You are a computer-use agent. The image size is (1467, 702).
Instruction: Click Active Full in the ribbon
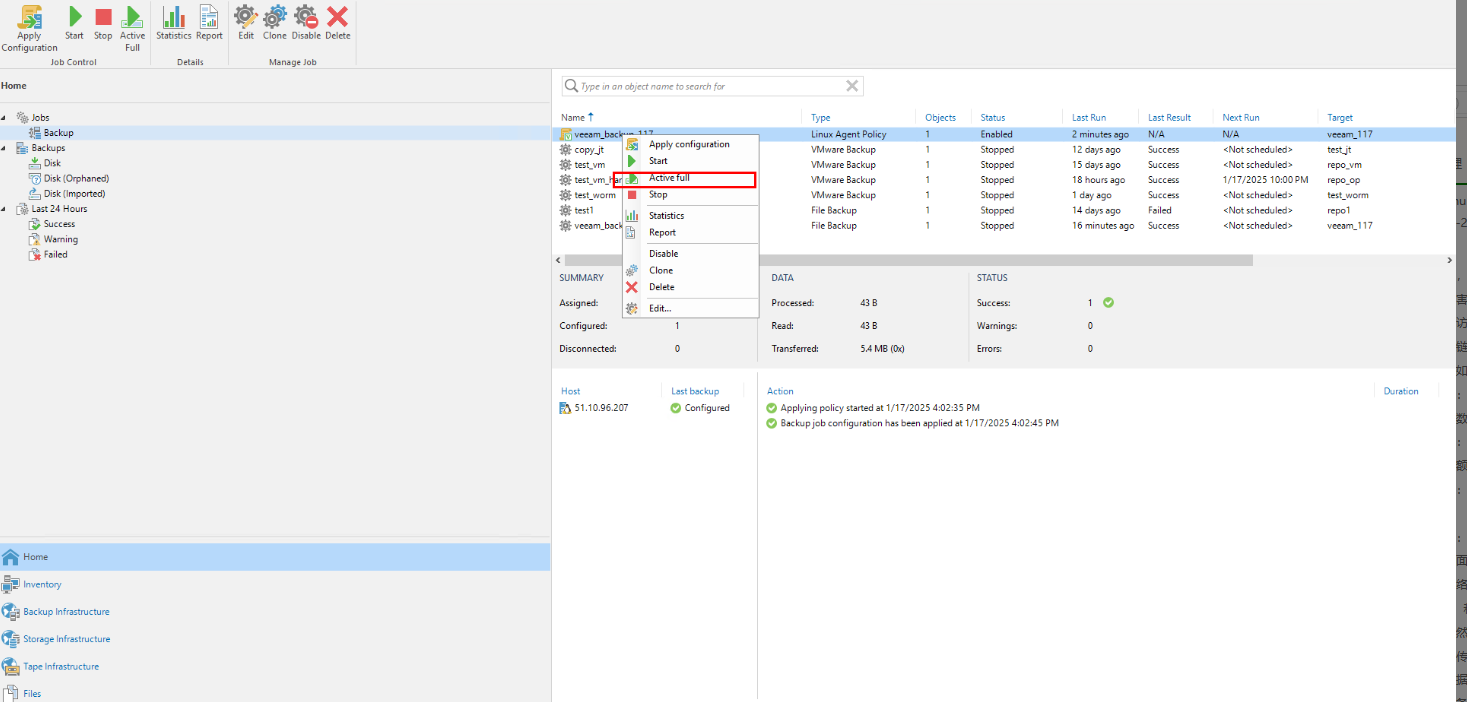click(x=132, y=18)
